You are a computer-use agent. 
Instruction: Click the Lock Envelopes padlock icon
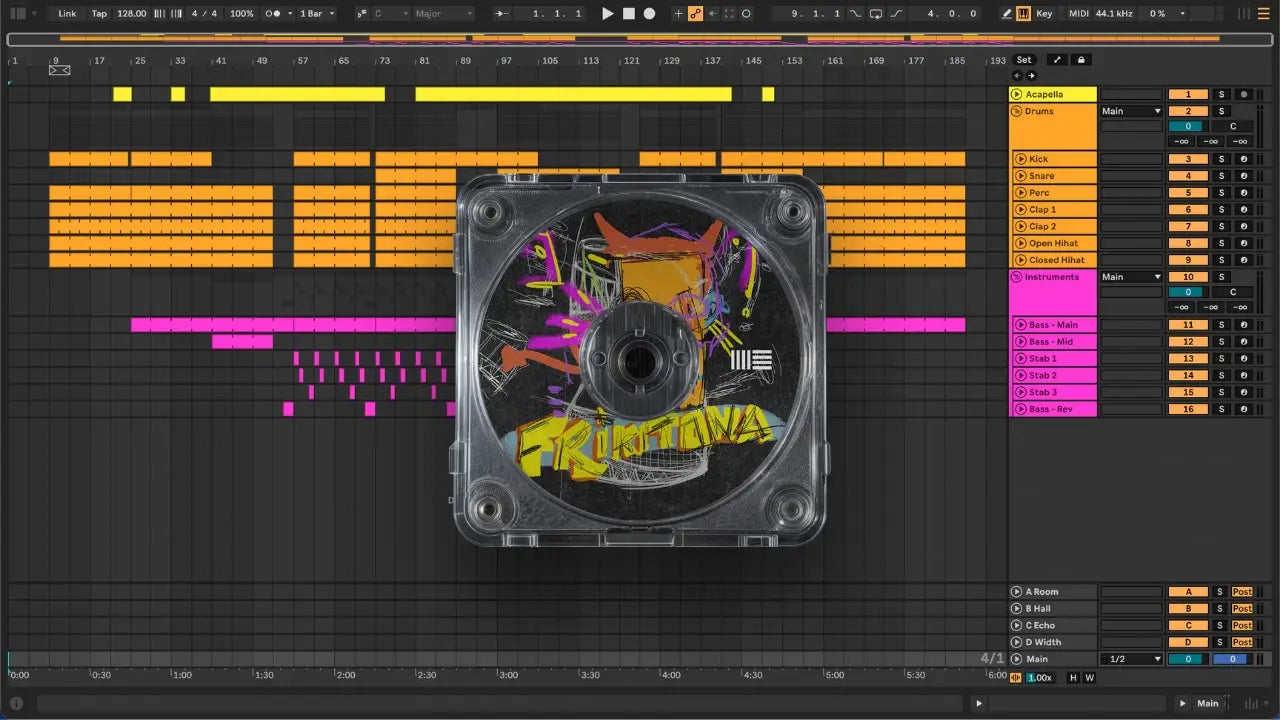1080,60
